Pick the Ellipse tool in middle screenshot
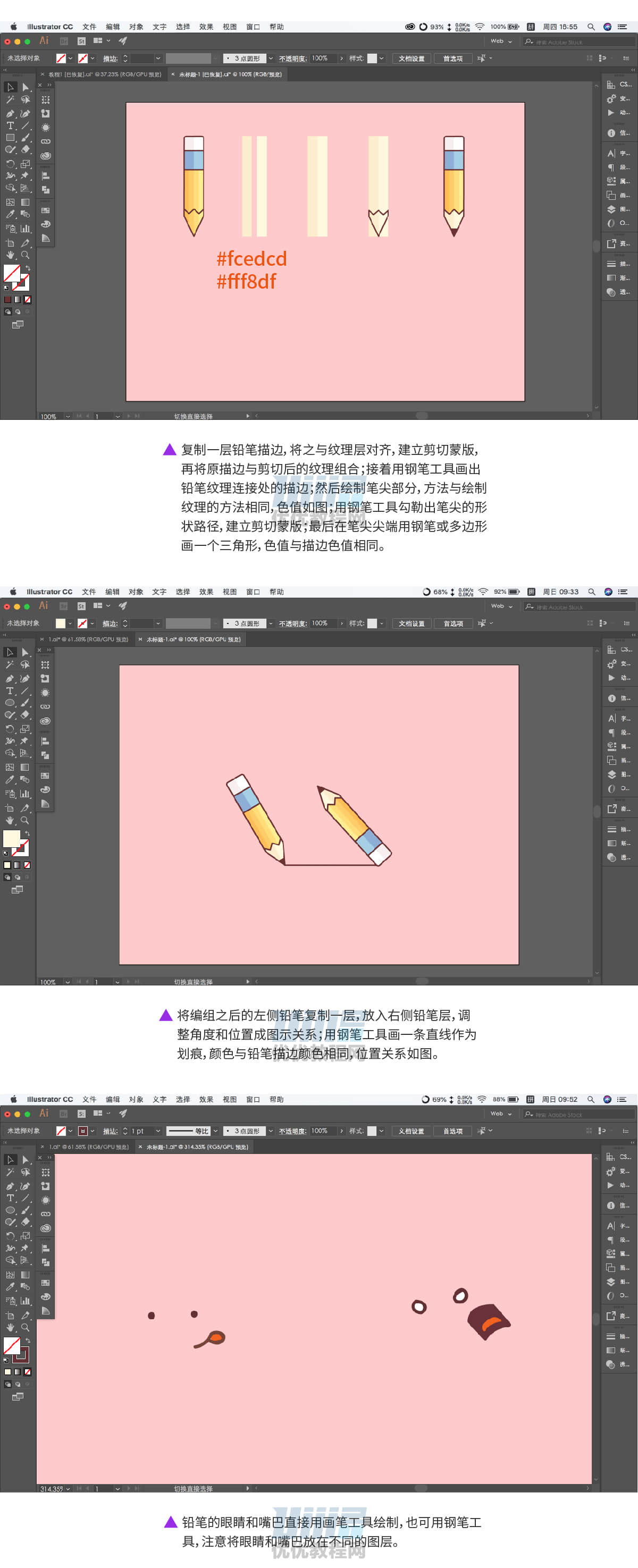 10,703
